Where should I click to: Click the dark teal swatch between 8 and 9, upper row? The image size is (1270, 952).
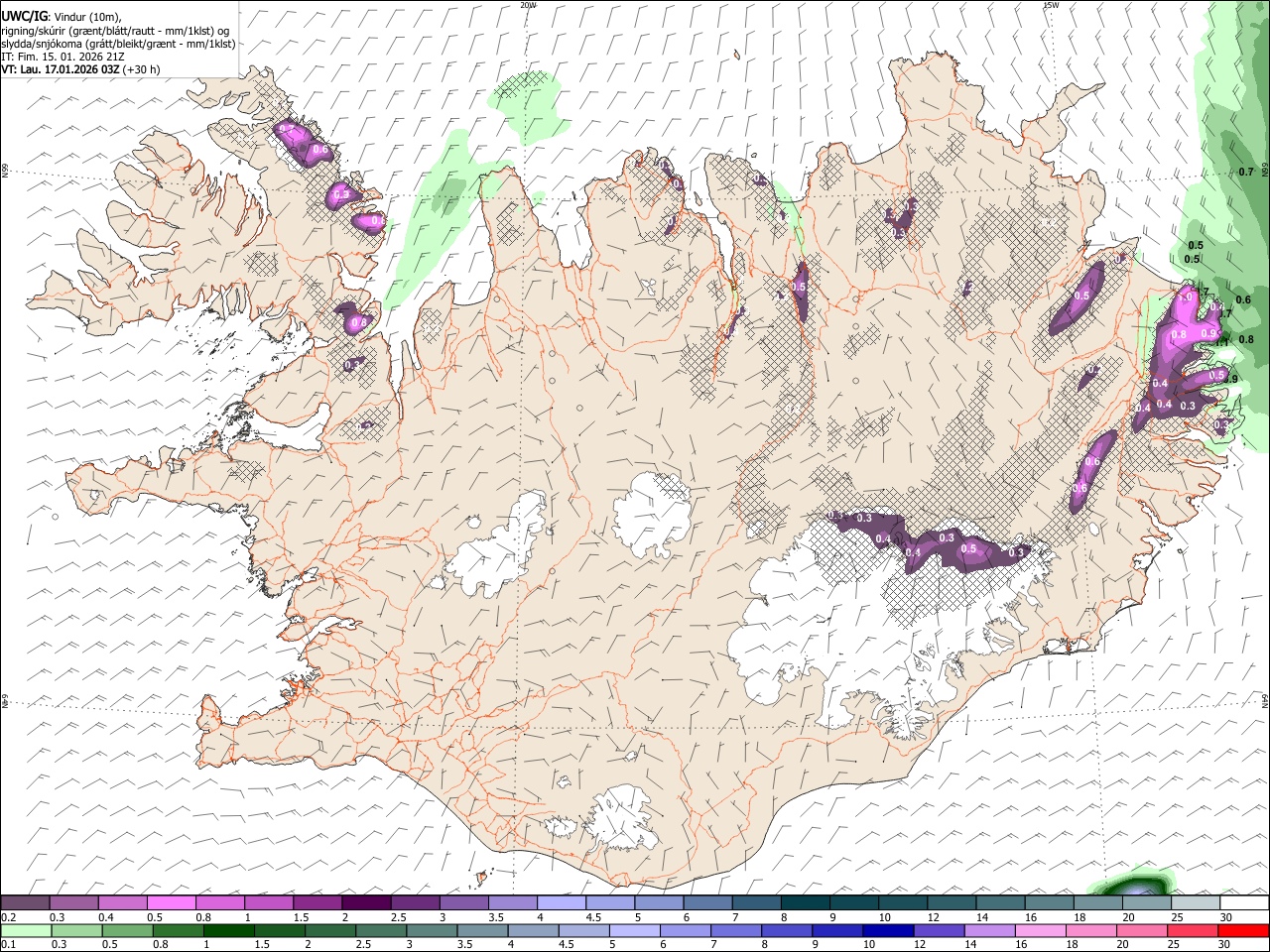805,903
